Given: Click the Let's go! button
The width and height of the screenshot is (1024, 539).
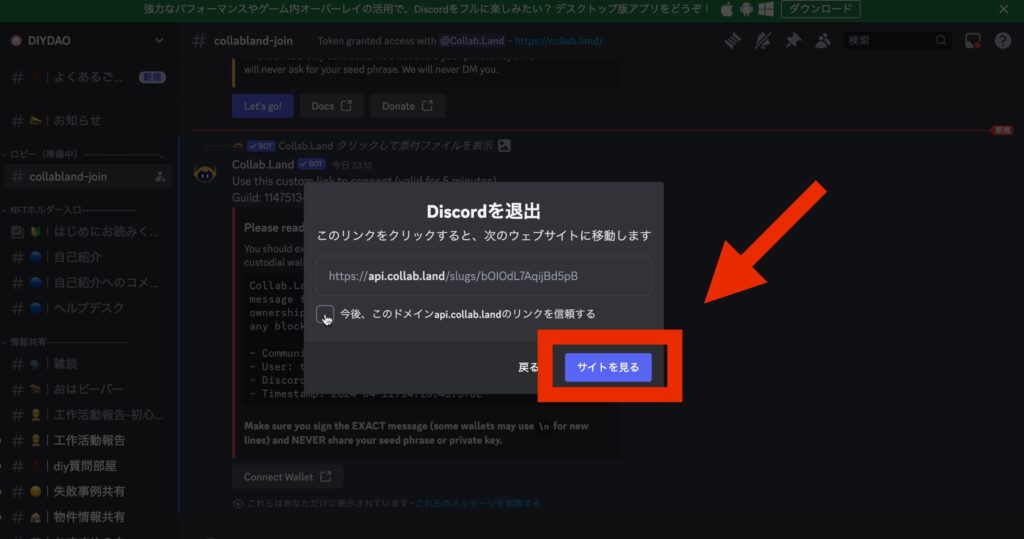Looking at the screenshot, I should [263, 106].
